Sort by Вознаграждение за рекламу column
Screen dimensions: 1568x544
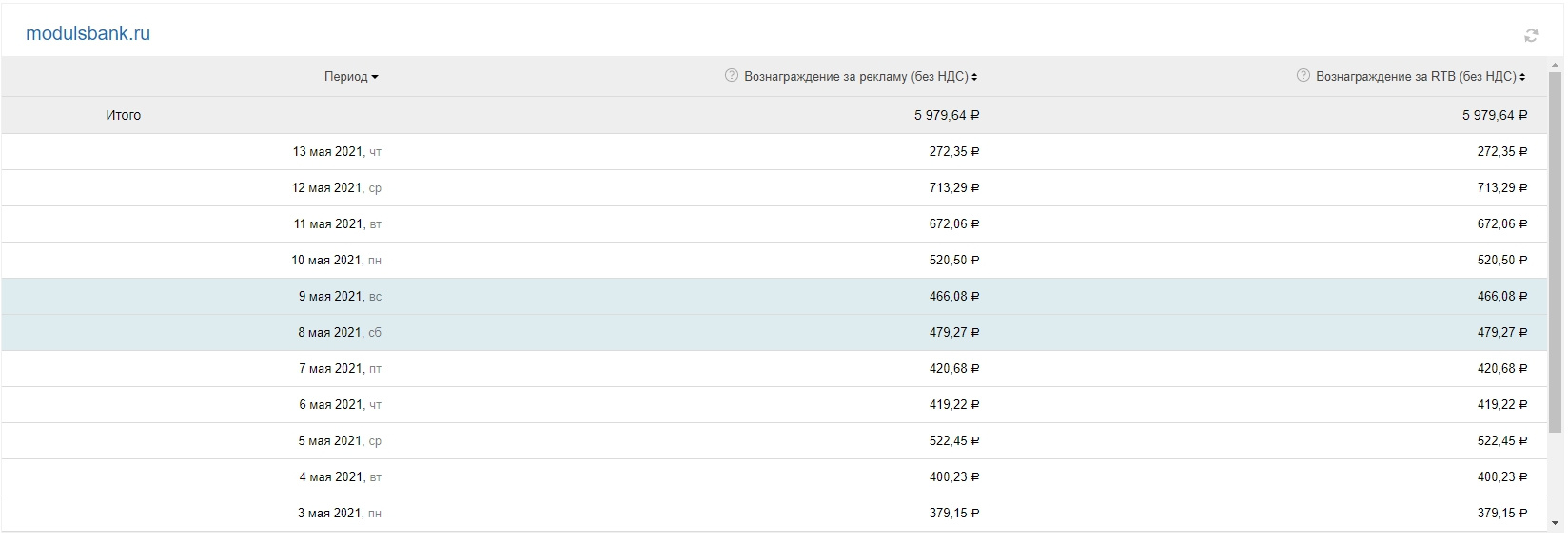(x=860, y=77)
